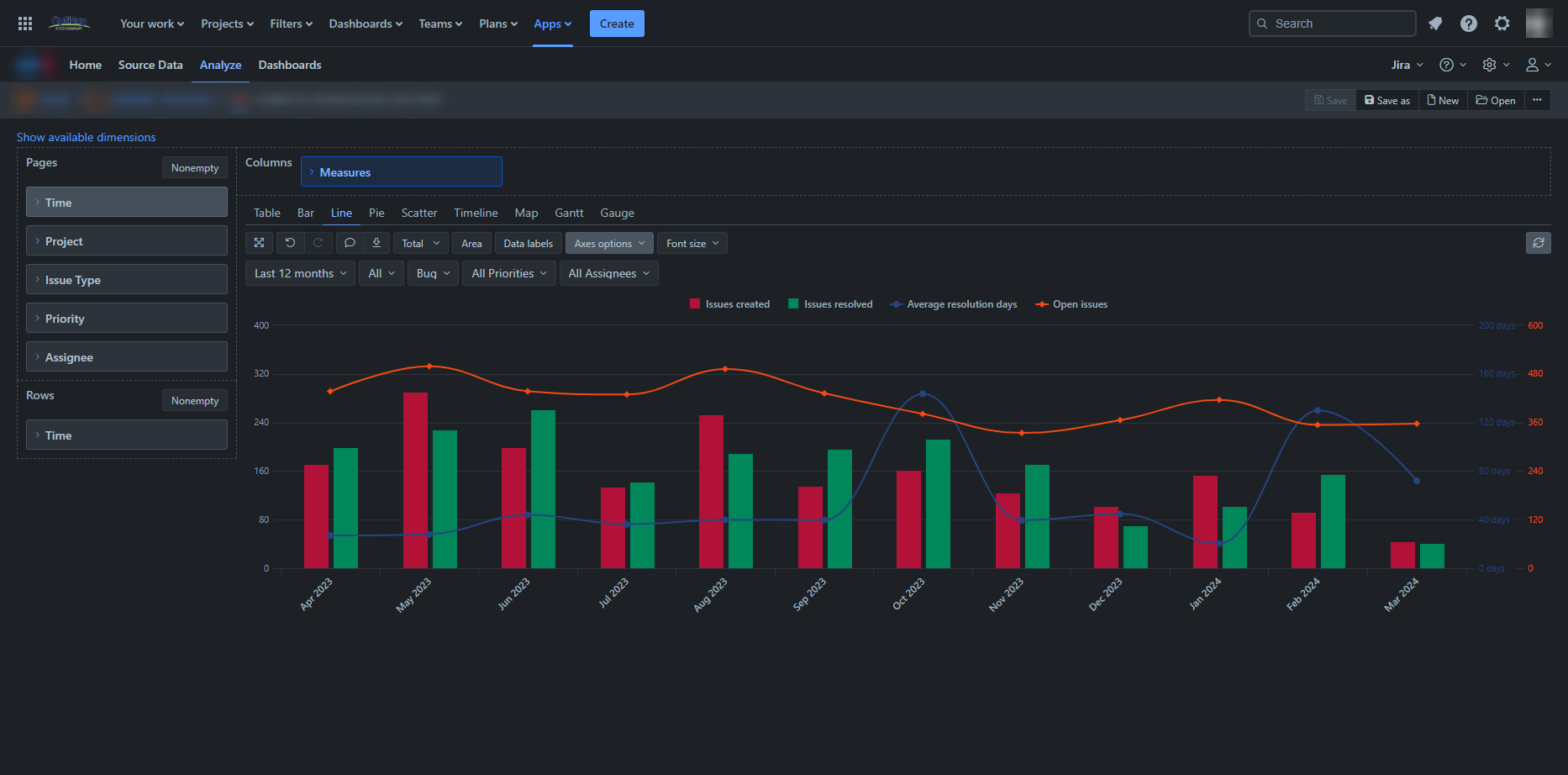Toggle Nonempty for Pages
1568x775 pixels.
point(195,168)
